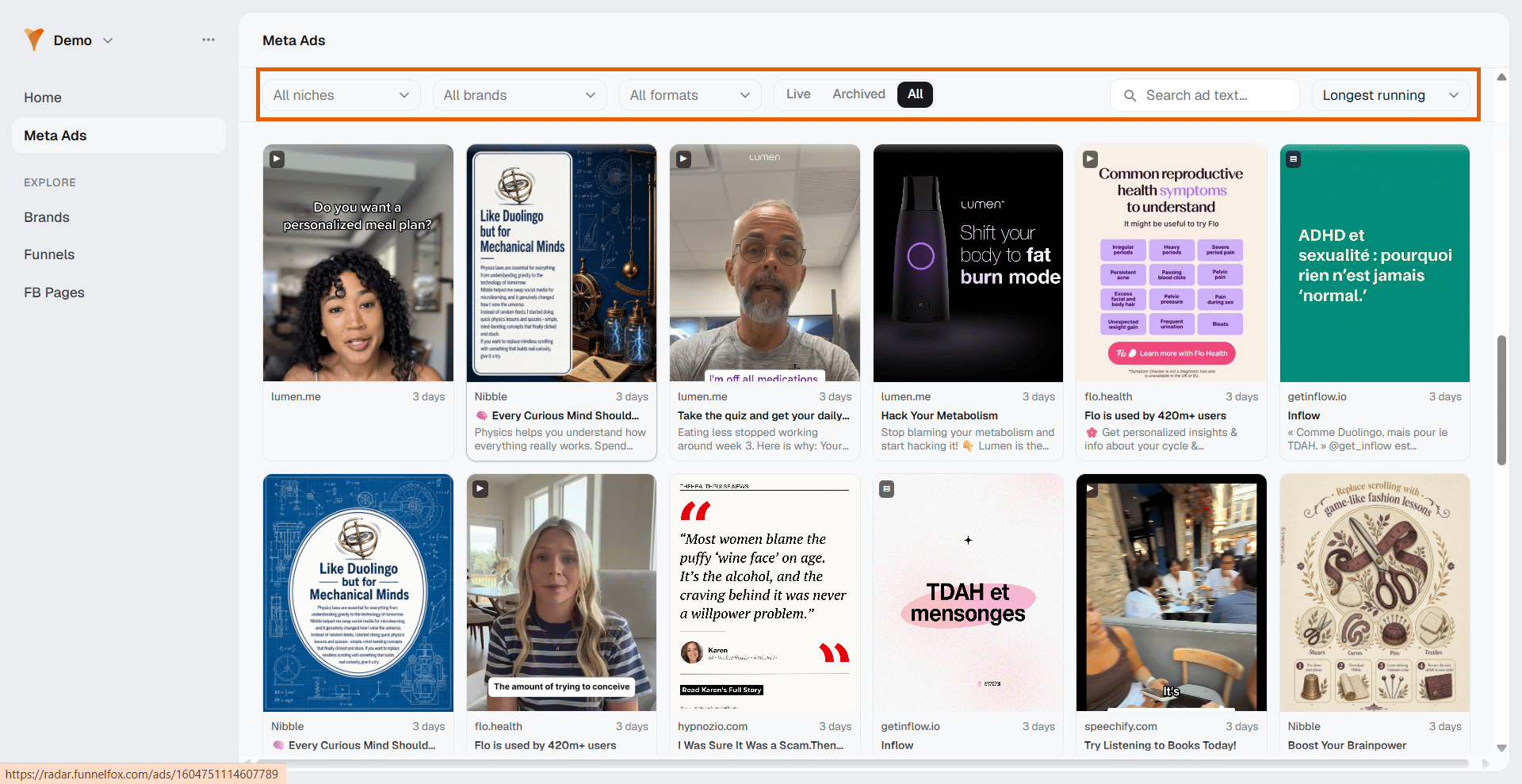1522x784 pixels.
Task: Click carousel icon on TDAH et mensonges ad
Action: click(887, 489)
